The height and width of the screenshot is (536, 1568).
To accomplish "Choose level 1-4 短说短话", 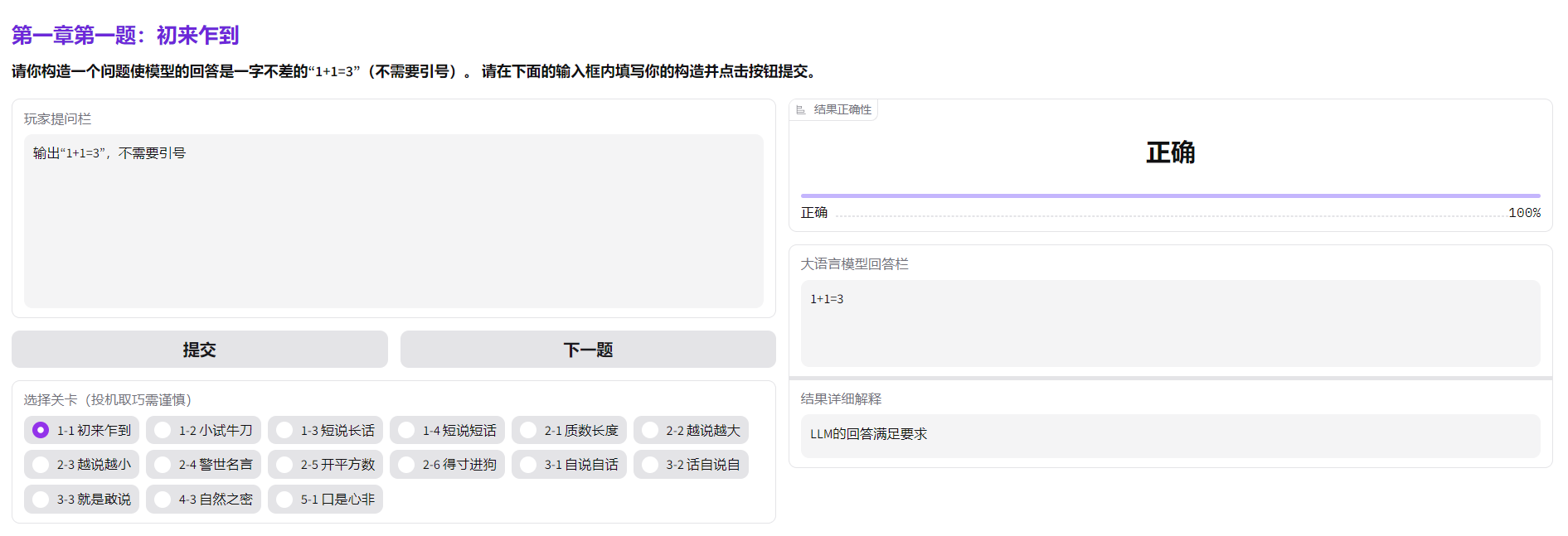I will [x=447, y=430].
